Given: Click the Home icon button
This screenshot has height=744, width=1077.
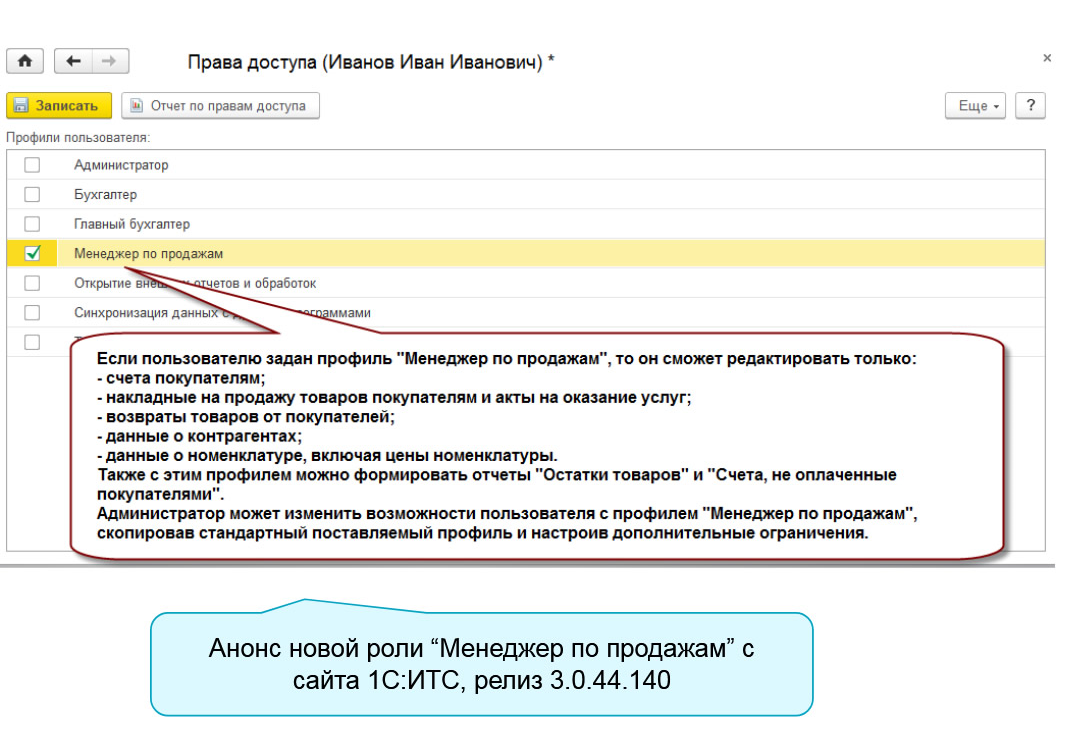Looking at the screenshot, I should pyautogui.click(x=25, y=62).
